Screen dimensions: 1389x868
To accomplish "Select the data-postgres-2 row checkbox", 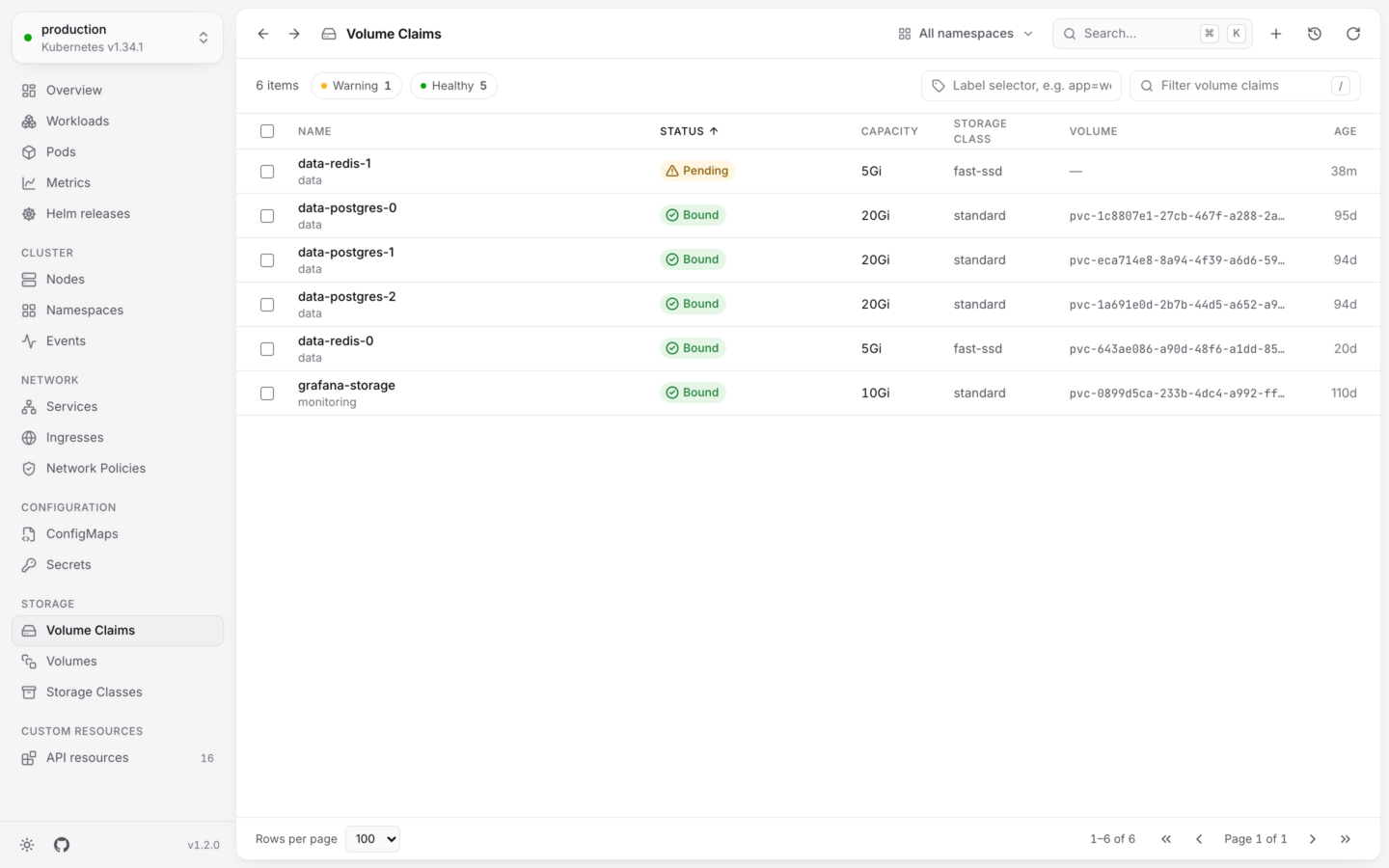I will pyautogui.click(x=267, y=305).
